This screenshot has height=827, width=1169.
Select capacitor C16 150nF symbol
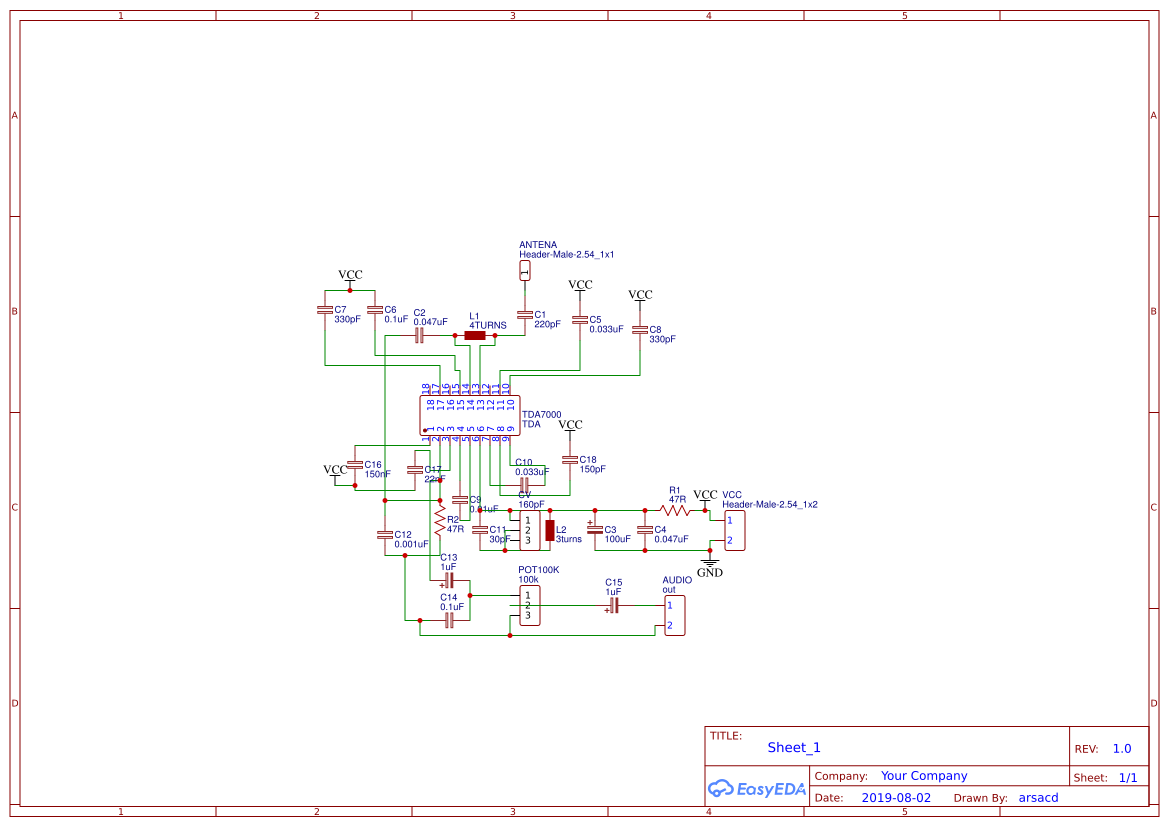tap(355, 465)
